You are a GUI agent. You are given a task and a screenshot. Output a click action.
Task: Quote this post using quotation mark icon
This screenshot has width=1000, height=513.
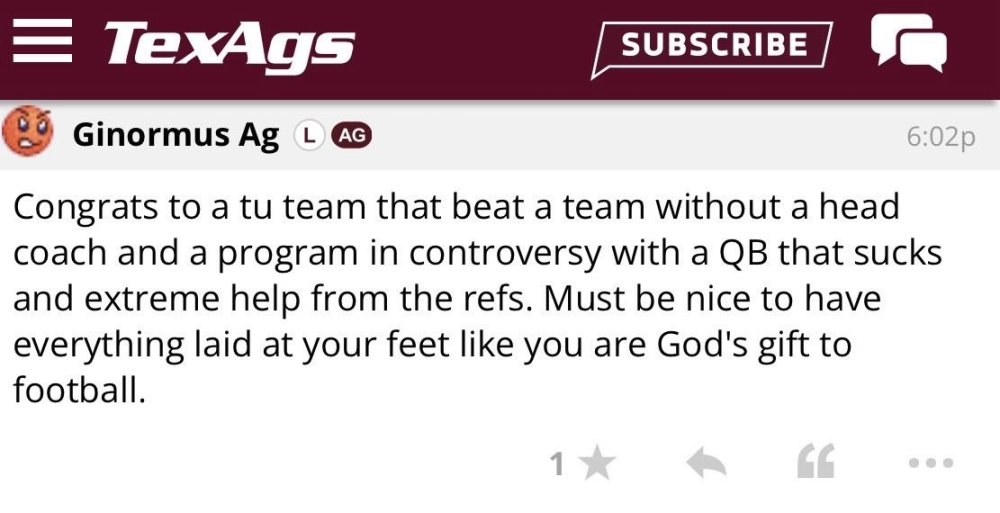point(816,462)
